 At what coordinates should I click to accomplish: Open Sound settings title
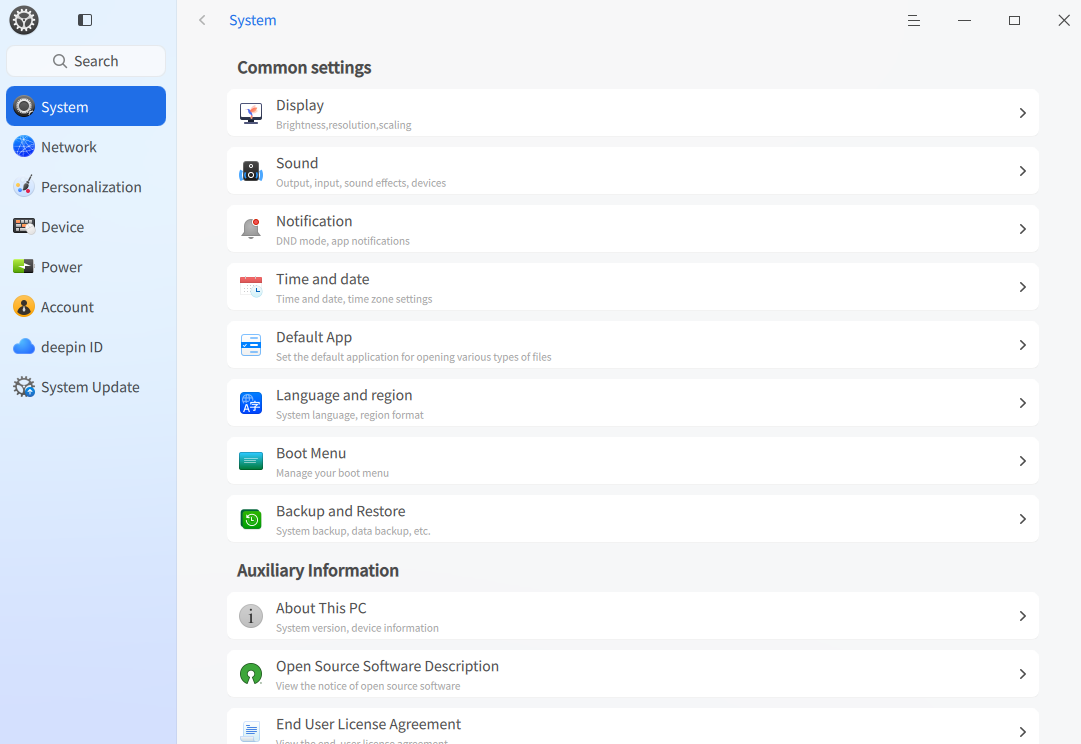point(297,163)
